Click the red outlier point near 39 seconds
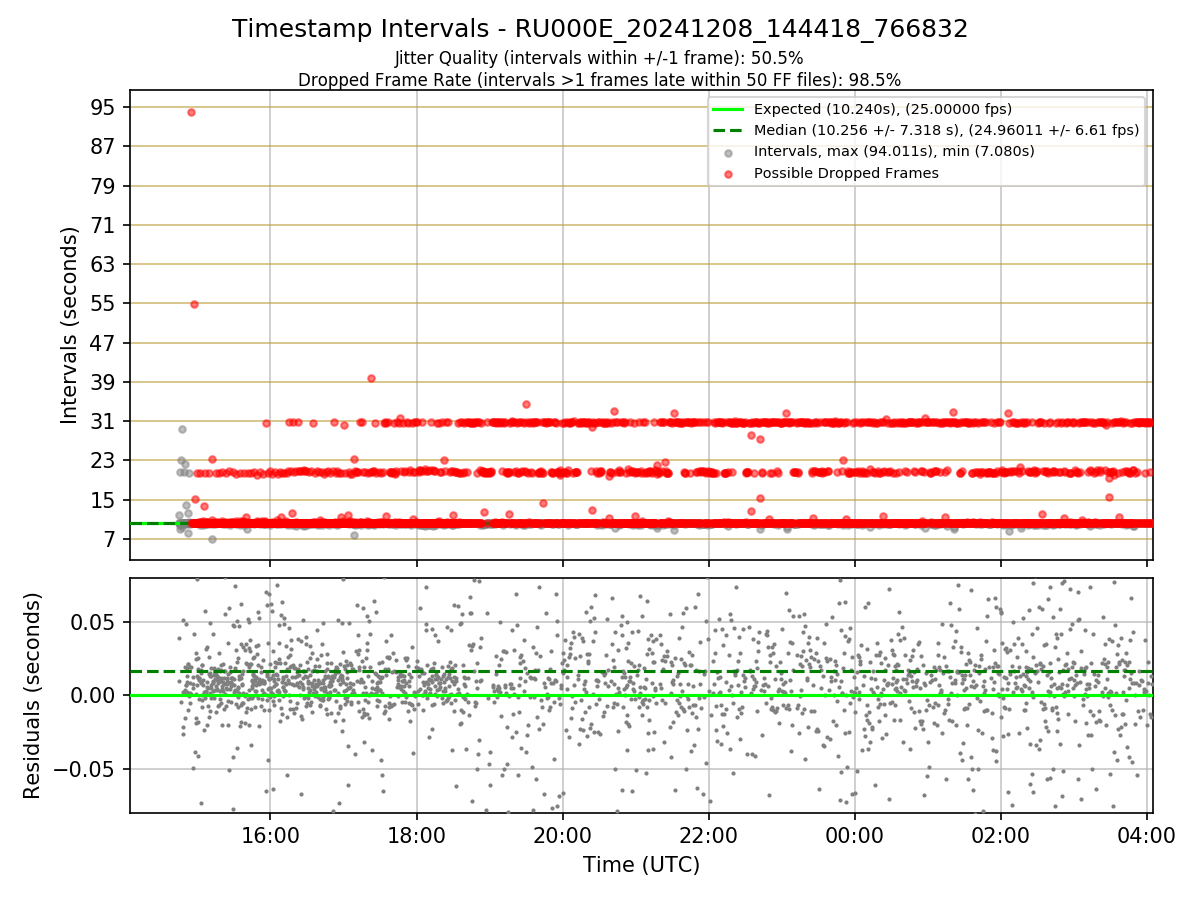Screen dimensions: 1200x900 (x=371, y=378)
